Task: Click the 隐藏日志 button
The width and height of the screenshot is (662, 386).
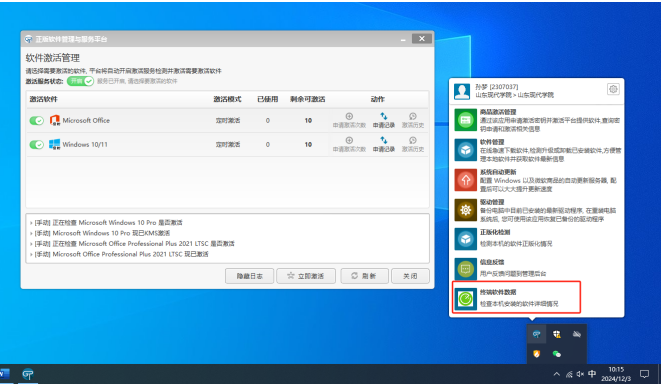Action: click(x=250, y=276)
